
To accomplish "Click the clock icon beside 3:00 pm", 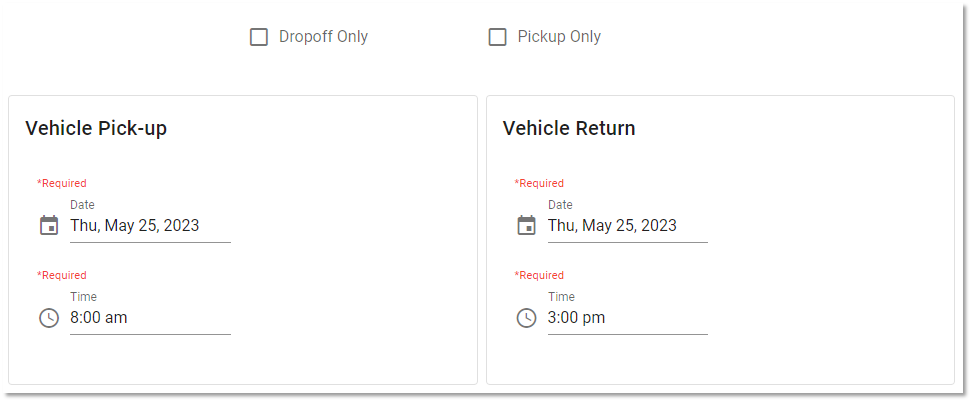I will click(x=526, y=318).
